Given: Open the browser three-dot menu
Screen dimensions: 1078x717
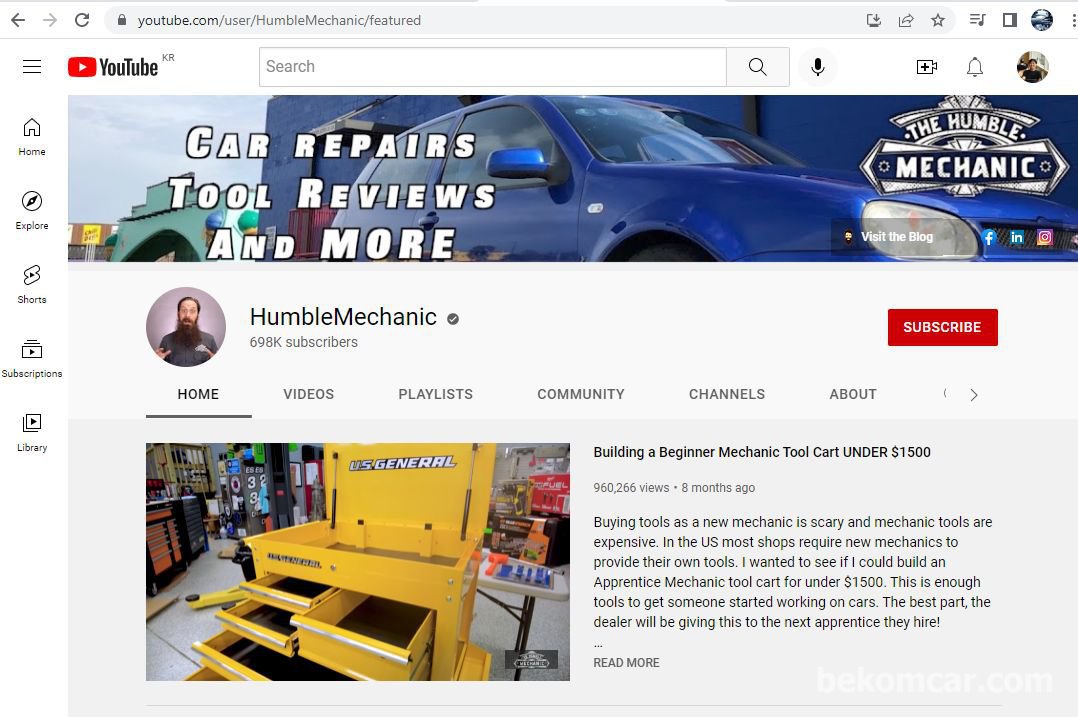Looking at the screenshot, I should 1073,20.
